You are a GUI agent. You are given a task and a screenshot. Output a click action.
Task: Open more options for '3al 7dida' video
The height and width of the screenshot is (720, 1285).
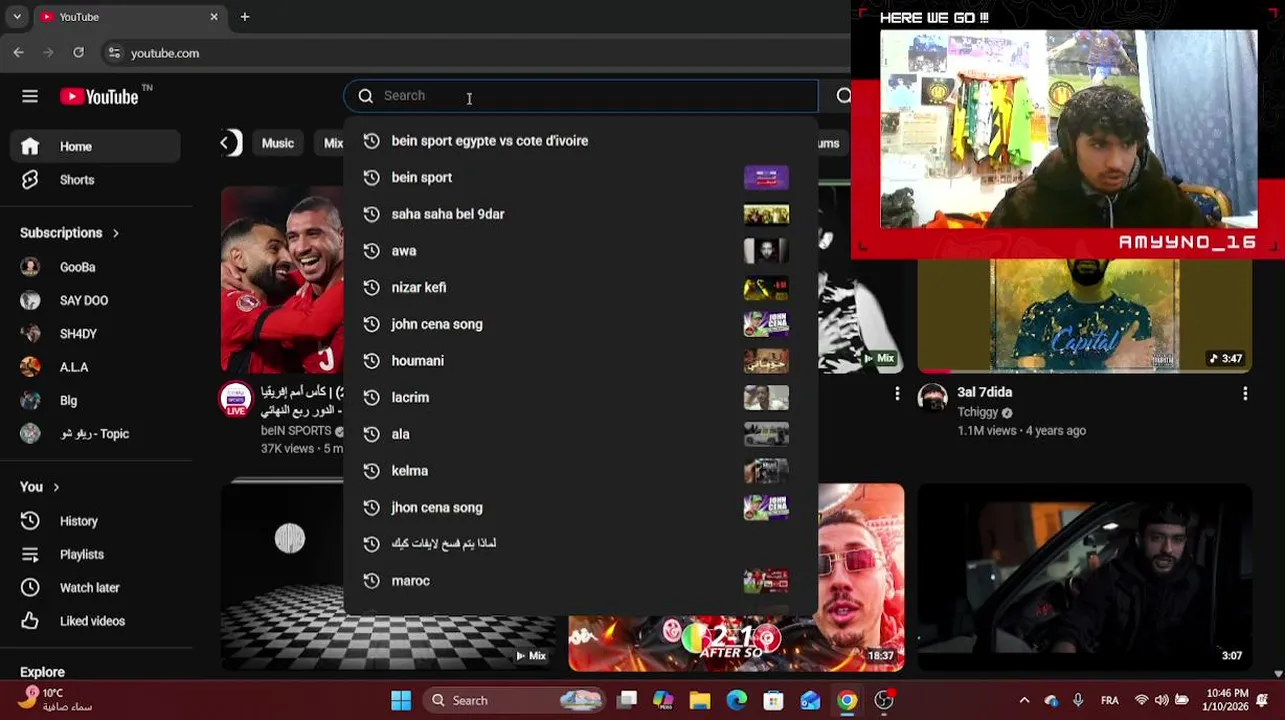coord(1245,394)
